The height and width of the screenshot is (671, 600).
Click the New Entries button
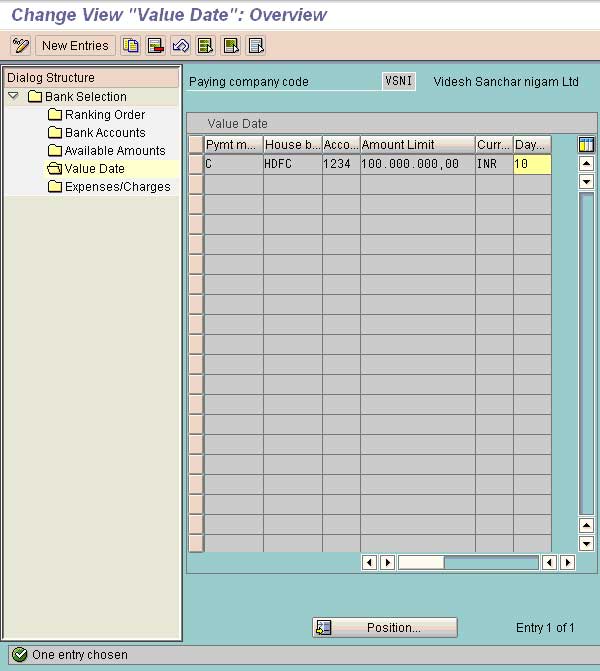click(75, 45)
